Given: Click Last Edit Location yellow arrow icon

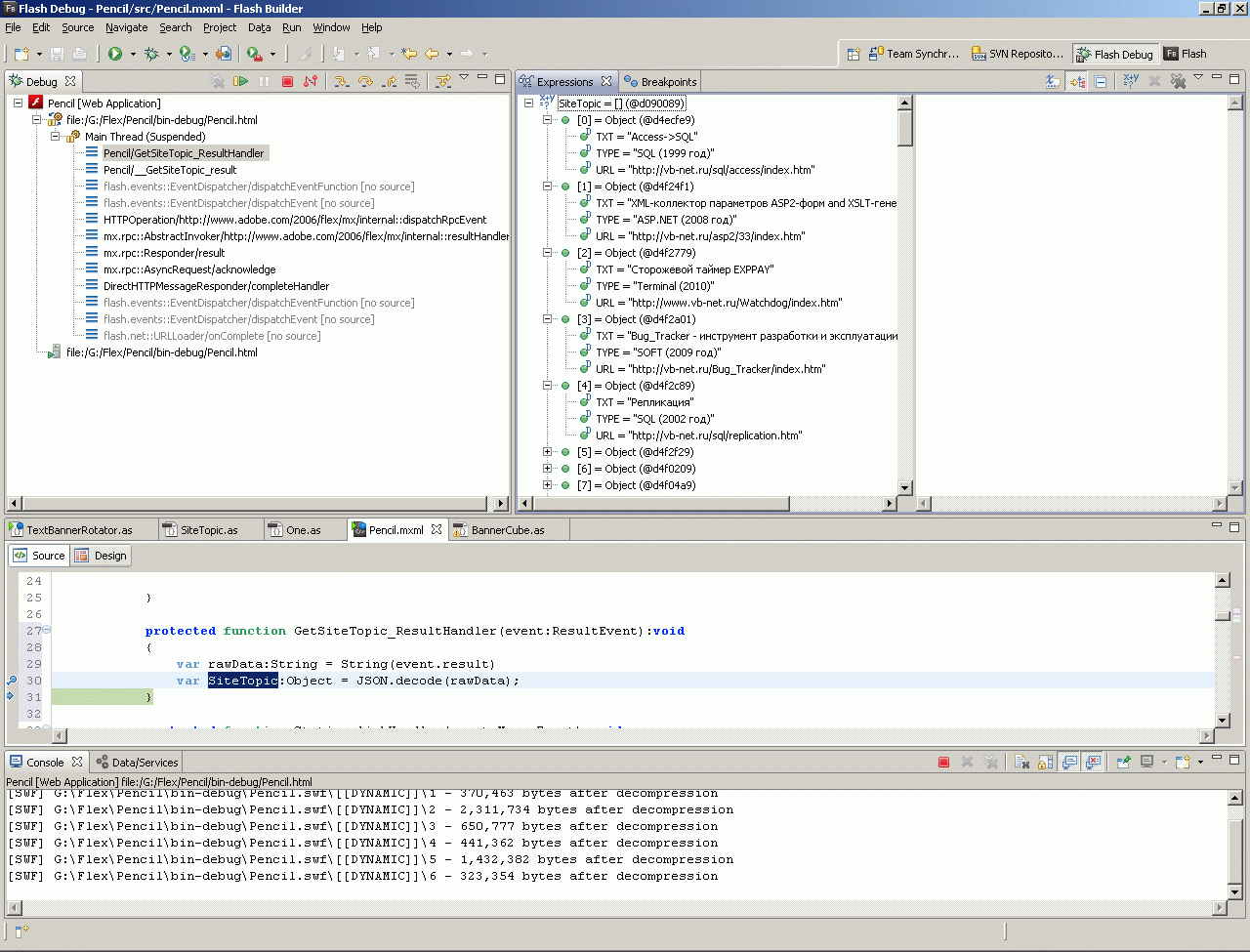Looking at the screenshot, I should [409, 54].
